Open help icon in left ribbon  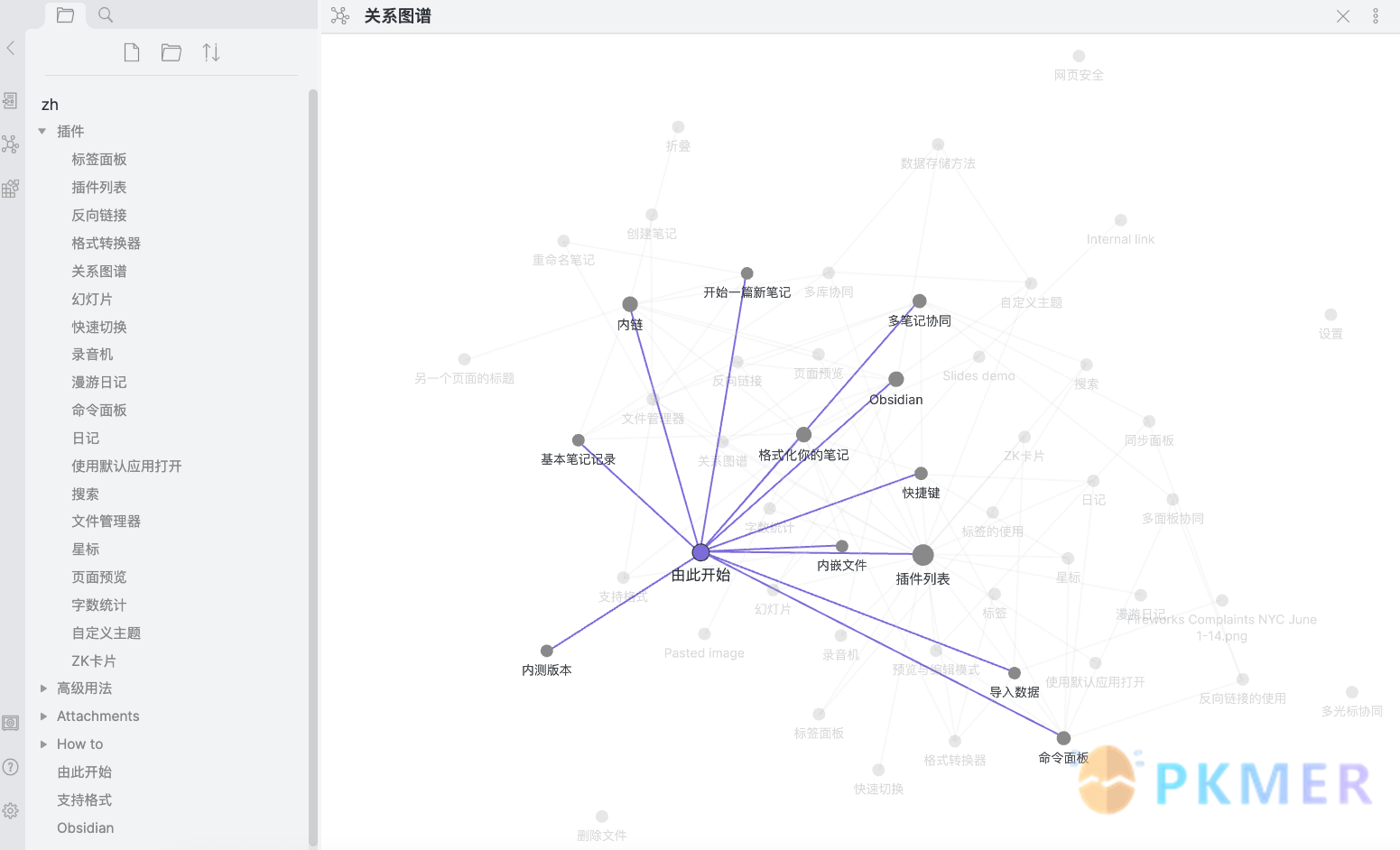10,767
